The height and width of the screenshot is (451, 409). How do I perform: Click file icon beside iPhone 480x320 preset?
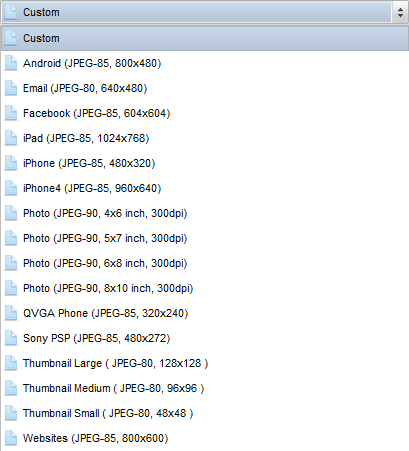(x=11, y=163)
